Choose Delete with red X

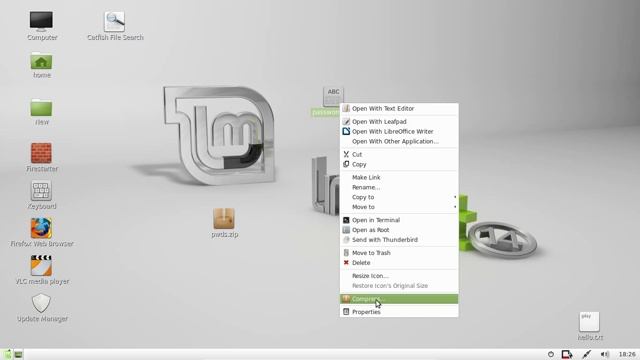(x=399, y=262)
